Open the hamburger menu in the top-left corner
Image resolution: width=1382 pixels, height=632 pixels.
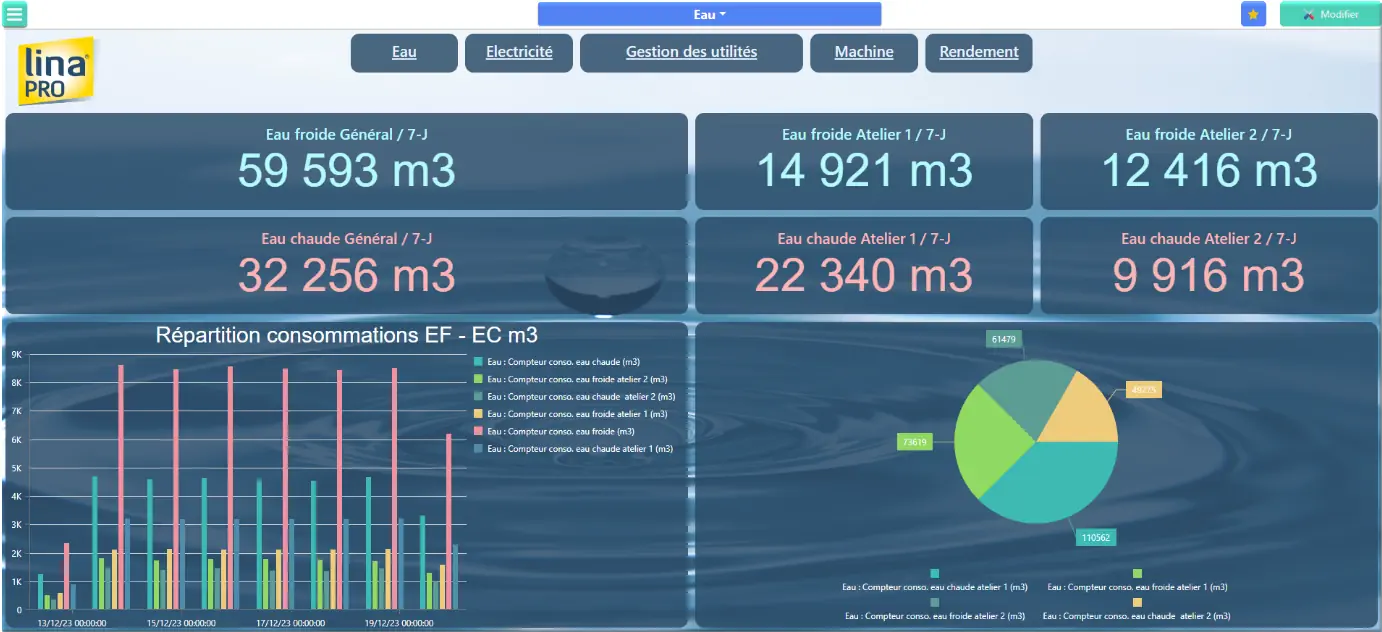(x=16, y=14)
